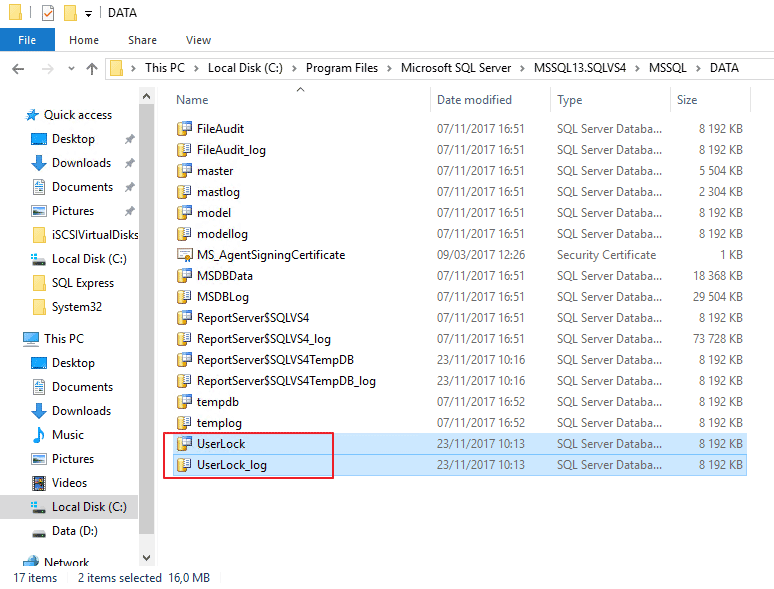Screen dimensions: 774x589
Task: Open the Customize Quick Access Toolbar dropdown
Action: [x=88, y=14]
